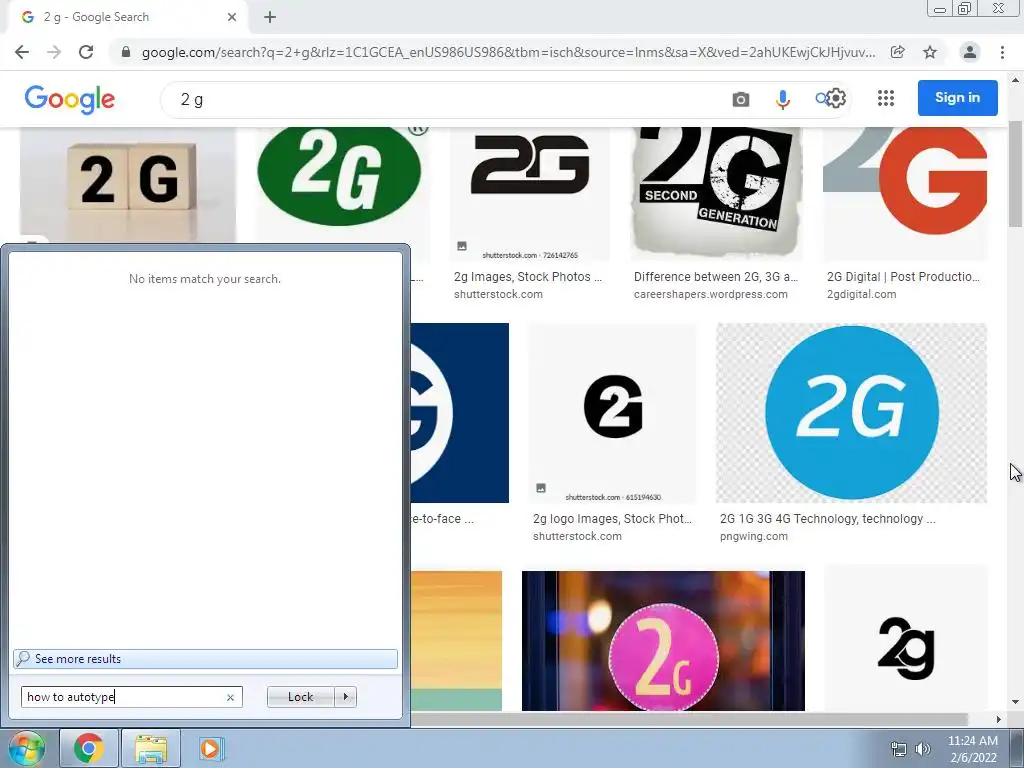Open Chrome's three-dot menu

[x=1002, y=52]
